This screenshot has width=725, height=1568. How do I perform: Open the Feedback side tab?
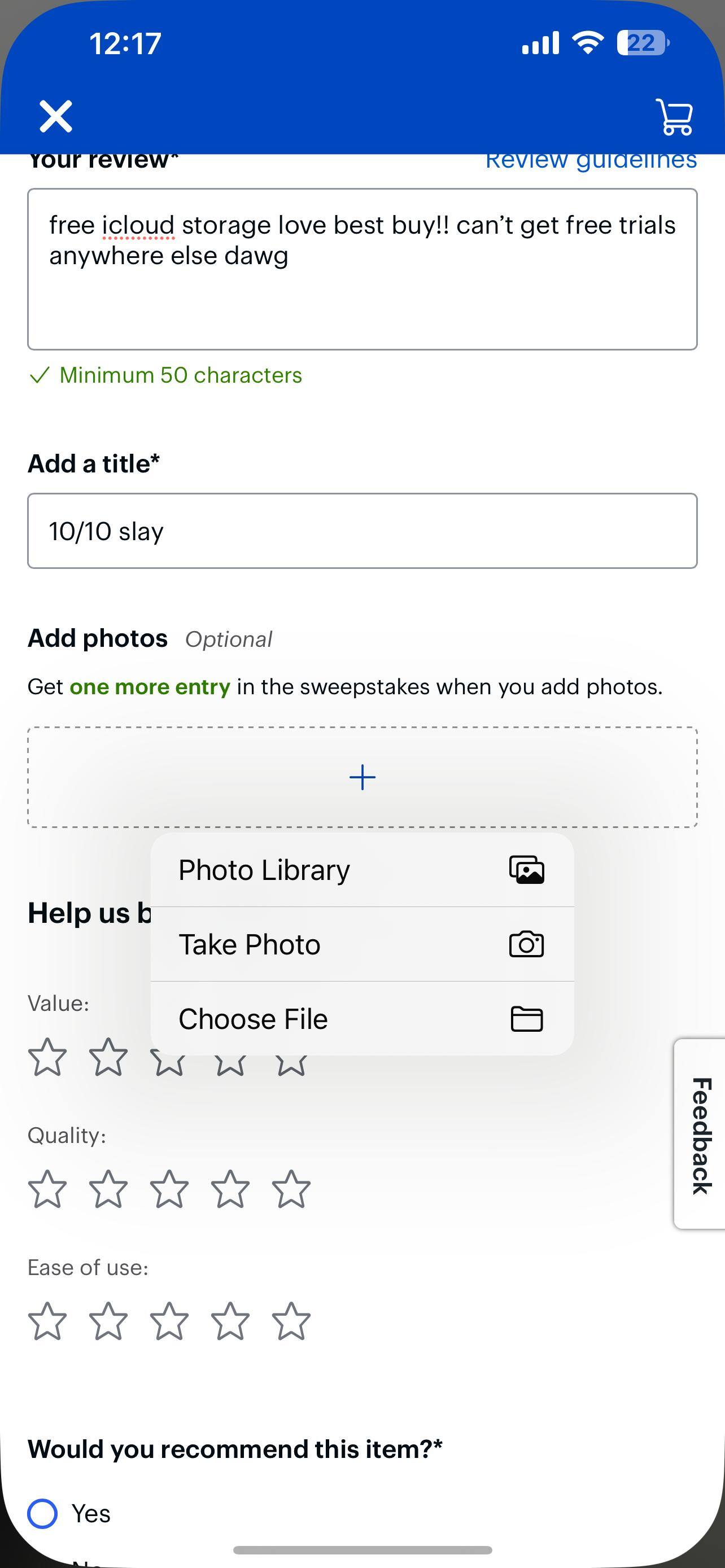(701, 1135)
